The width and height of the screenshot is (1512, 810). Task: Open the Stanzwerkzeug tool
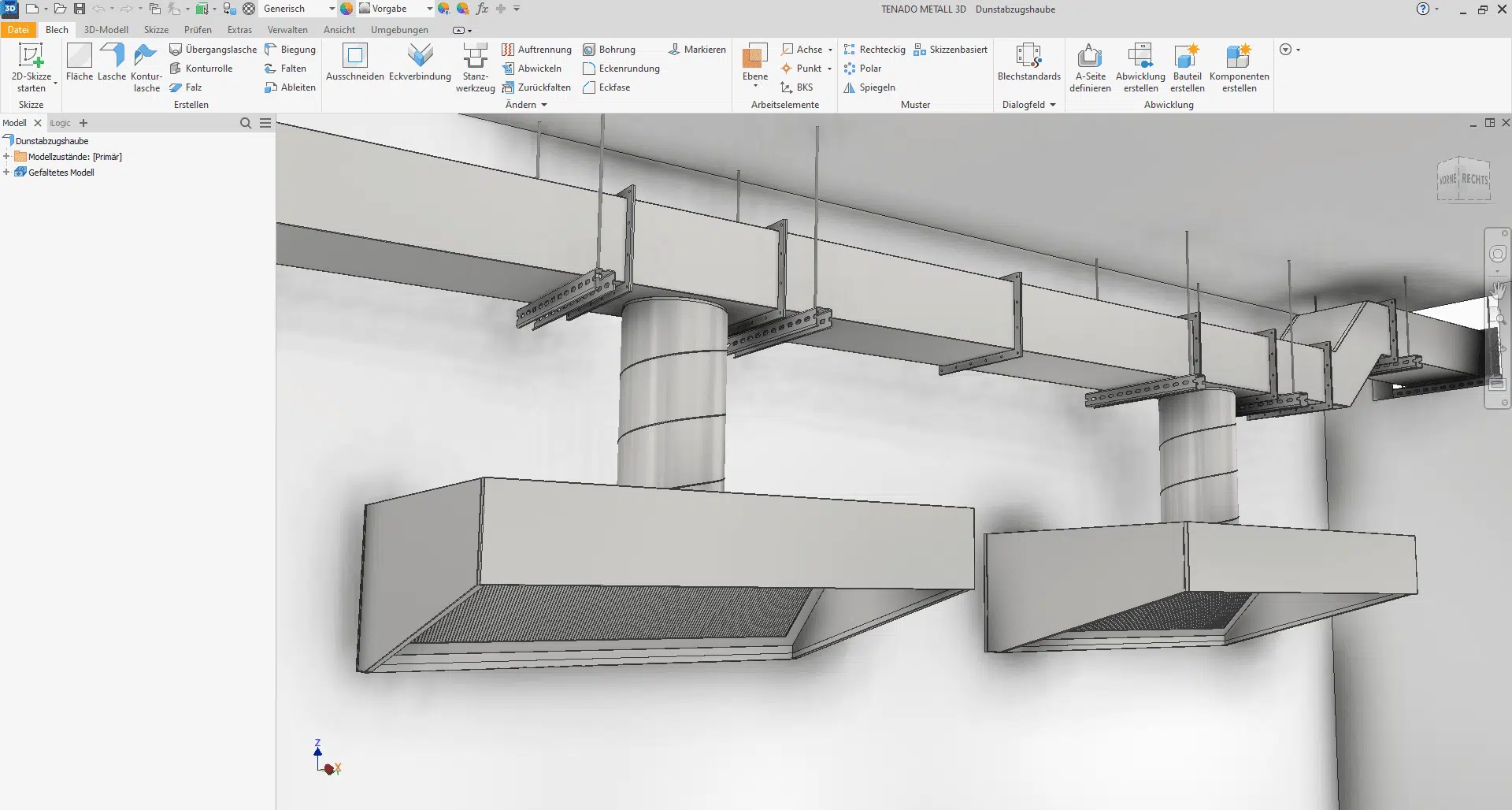coord(476,68)
